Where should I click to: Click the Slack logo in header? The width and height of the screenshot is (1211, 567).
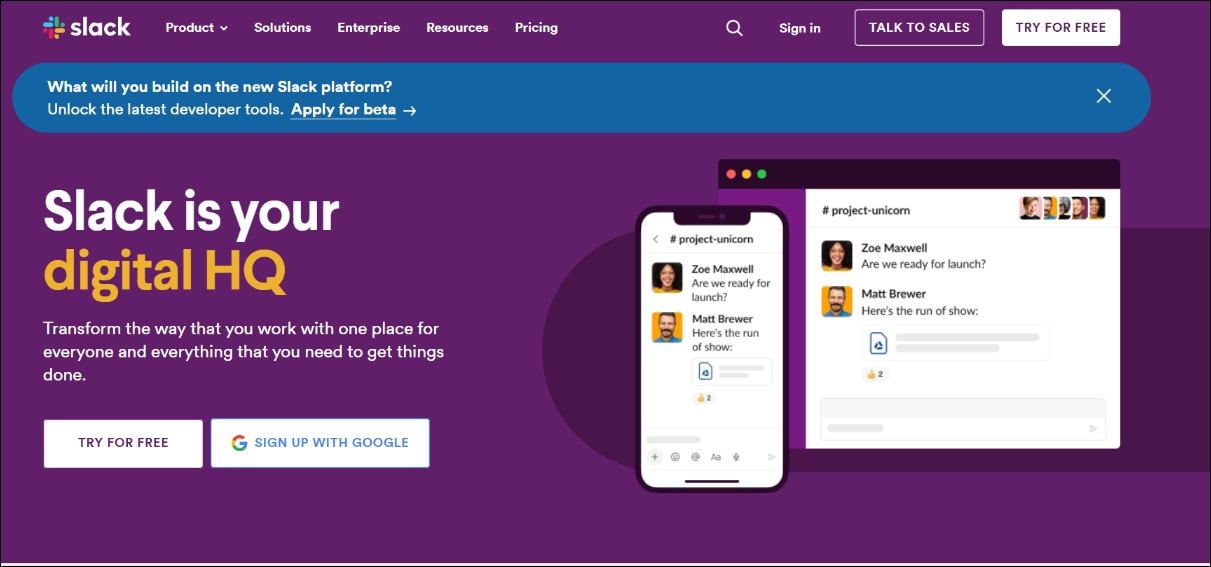pyautogui.click(x=87, y=27)
